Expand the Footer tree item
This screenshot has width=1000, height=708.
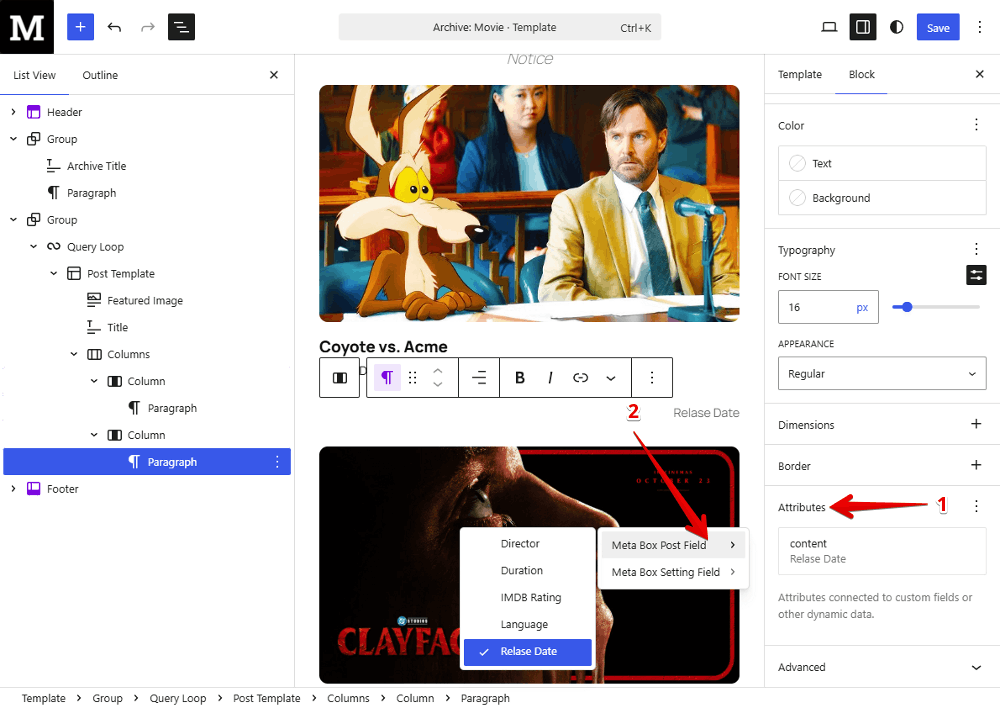tap(13, 489)
